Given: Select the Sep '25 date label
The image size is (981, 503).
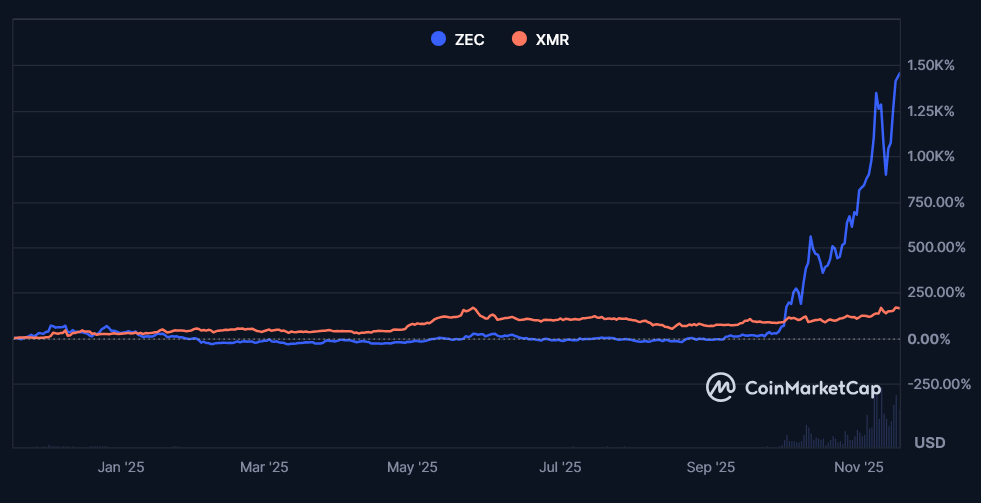Looking at the screenshot, I should pos(711,467).
